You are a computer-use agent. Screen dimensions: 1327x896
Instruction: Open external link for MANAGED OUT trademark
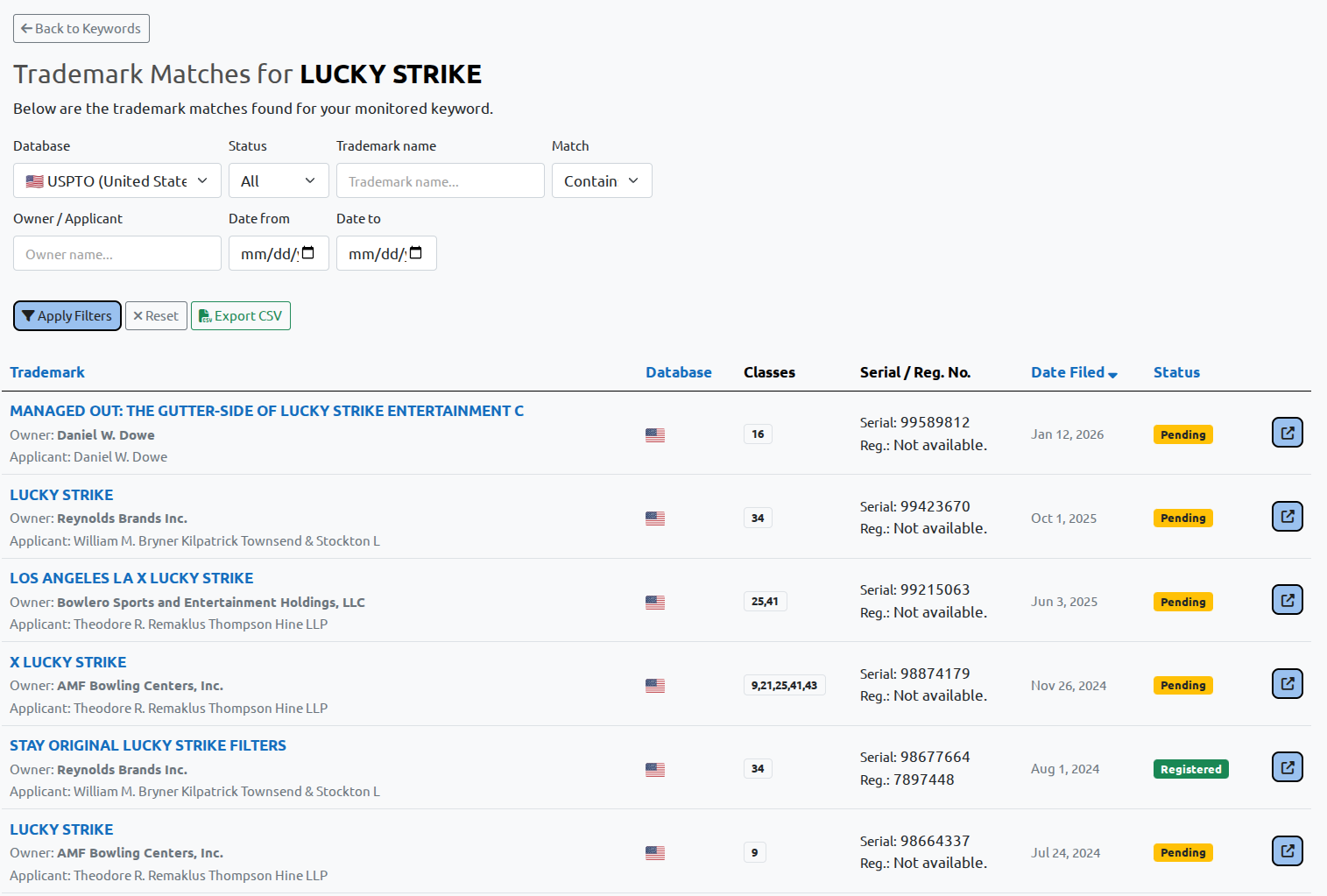click(1287, 432)
